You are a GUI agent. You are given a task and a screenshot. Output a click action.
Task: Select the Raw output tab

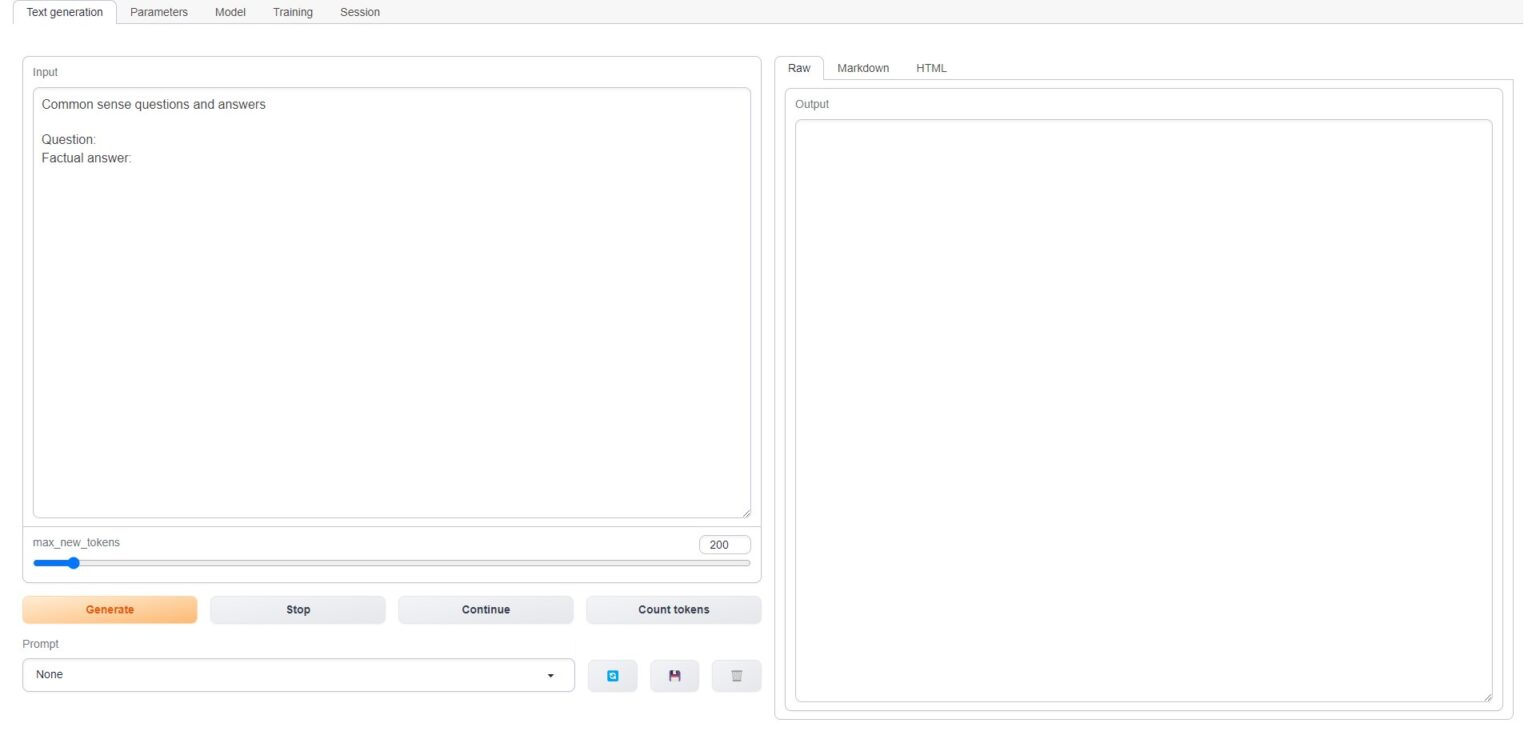tap(799, 68)
